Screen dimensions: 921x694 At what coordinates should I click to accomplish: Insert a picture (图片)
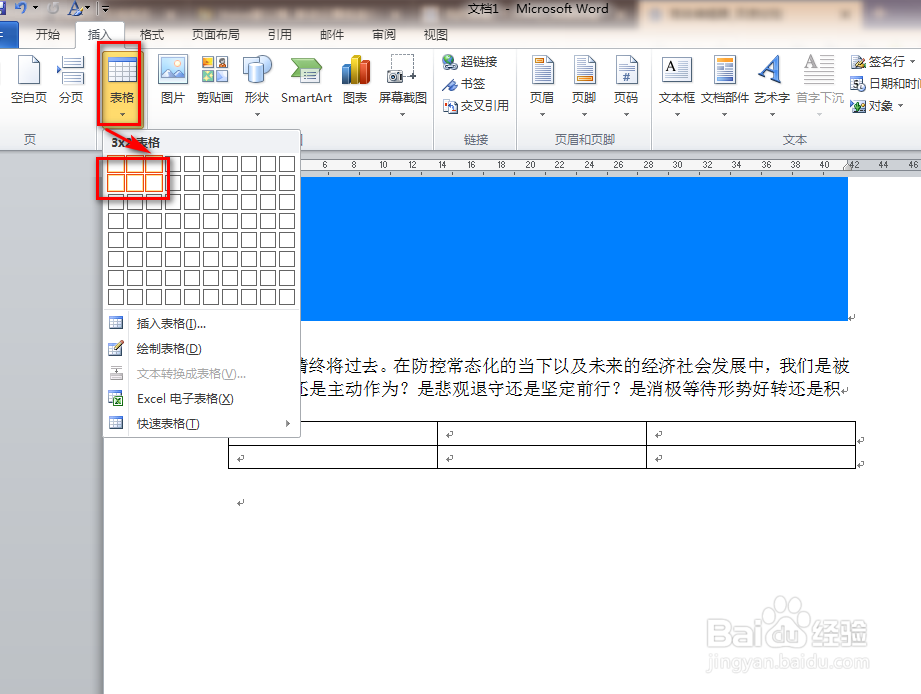pos(173,79)
